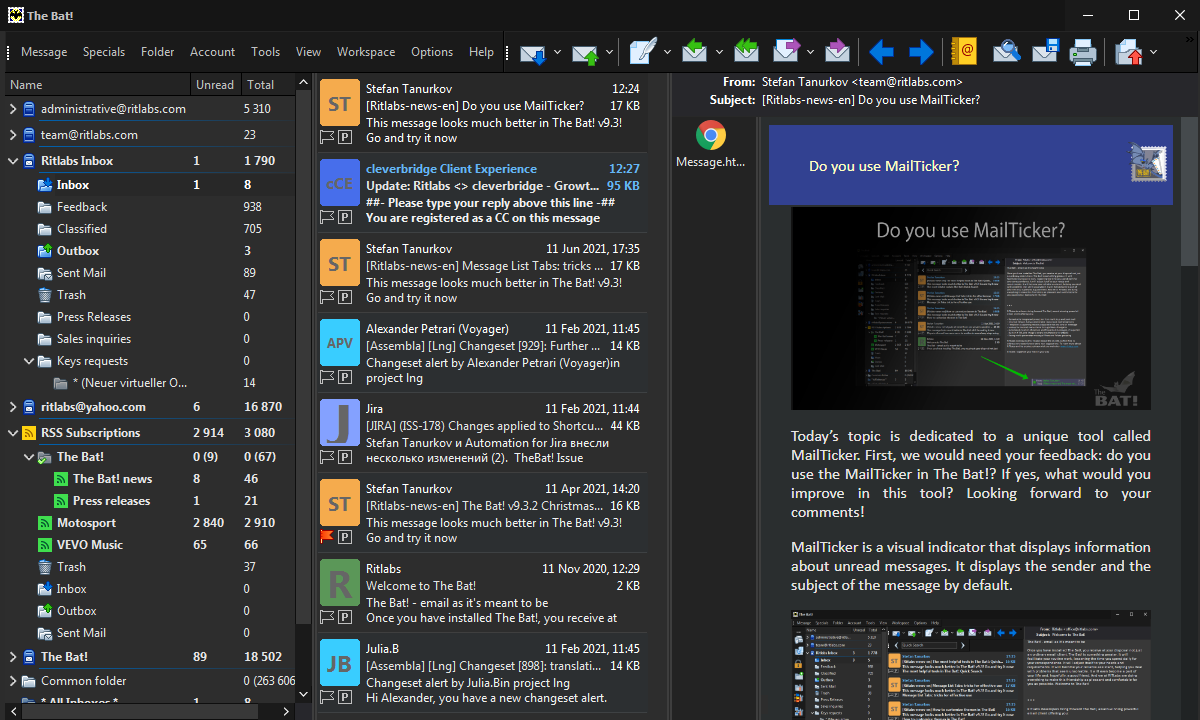Collapse the Keys requests folder

(29, 361)
